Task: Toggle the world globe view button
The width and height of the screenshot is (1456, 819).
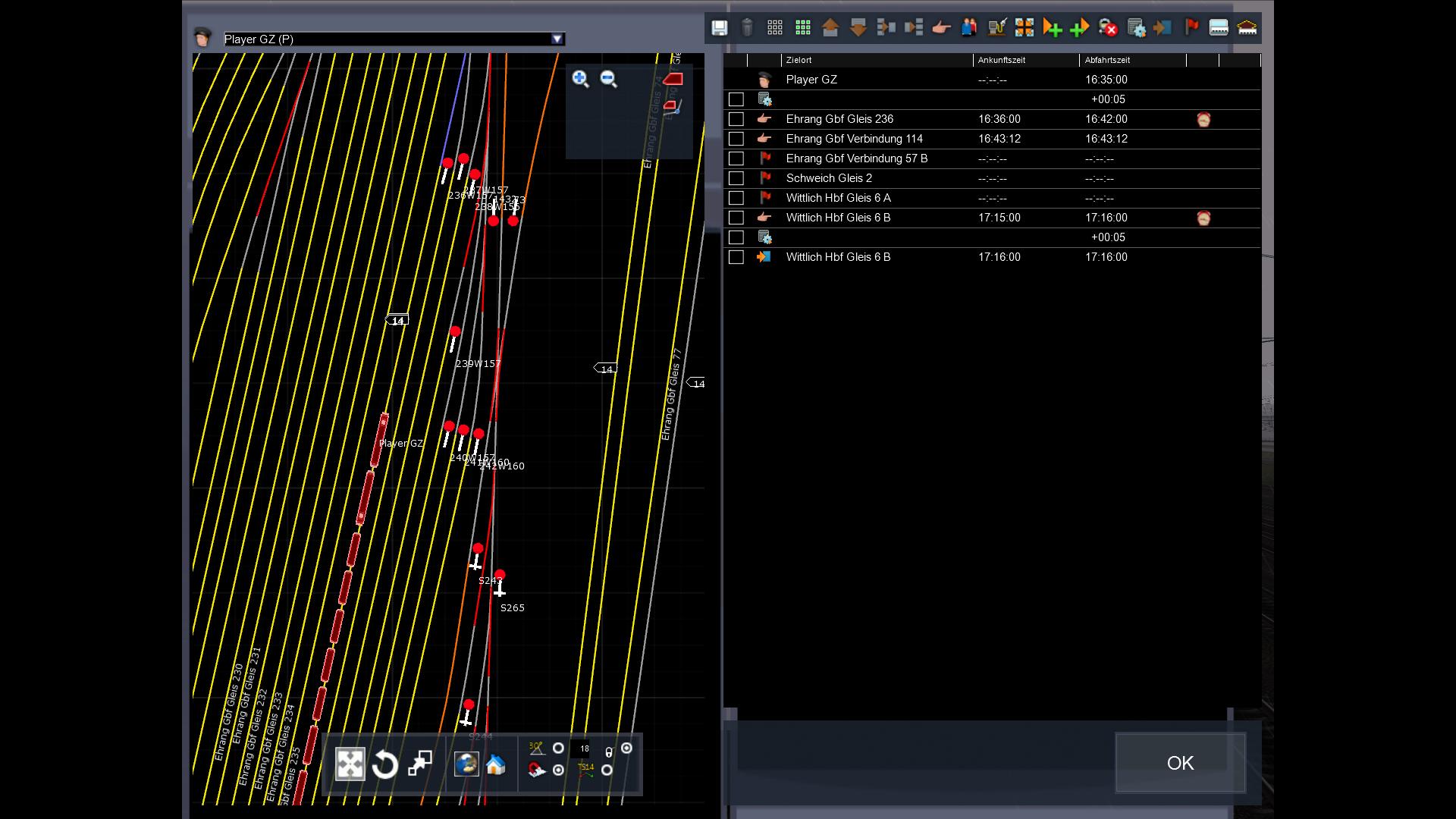Action: (466, 764)
